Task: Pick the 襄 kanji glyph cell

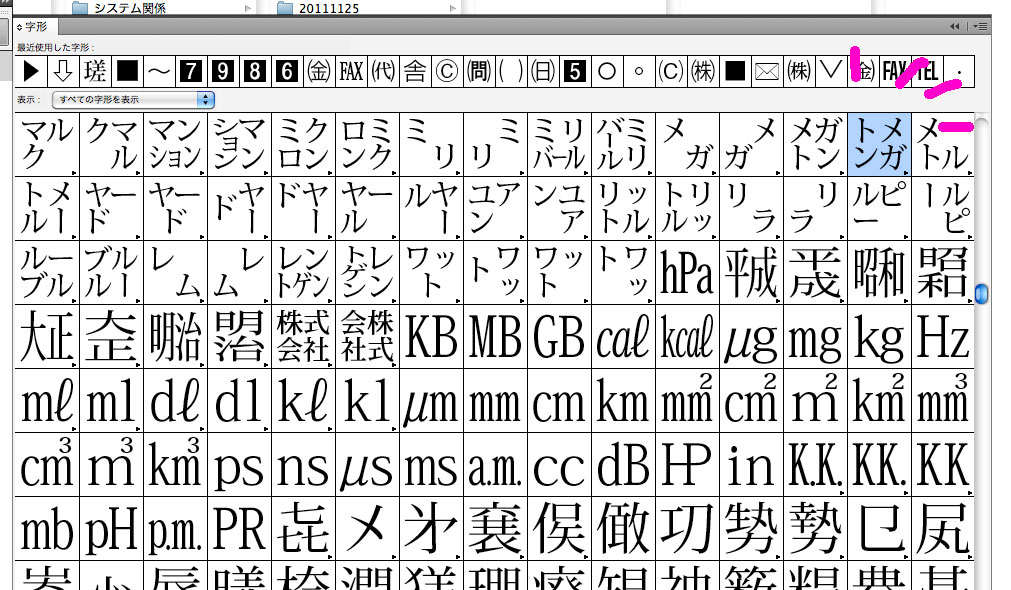Action: pos(495,529)
